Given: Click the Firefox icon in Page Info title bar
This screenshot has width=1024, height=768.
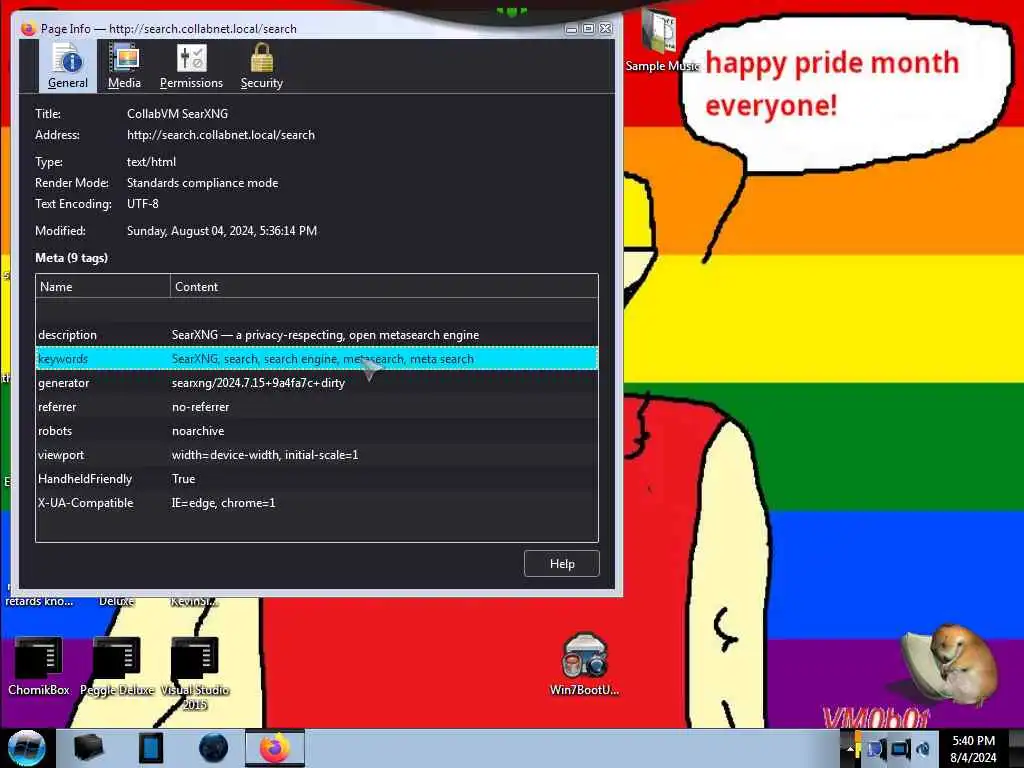Looking at the screenshot, I should click(29, 29).
